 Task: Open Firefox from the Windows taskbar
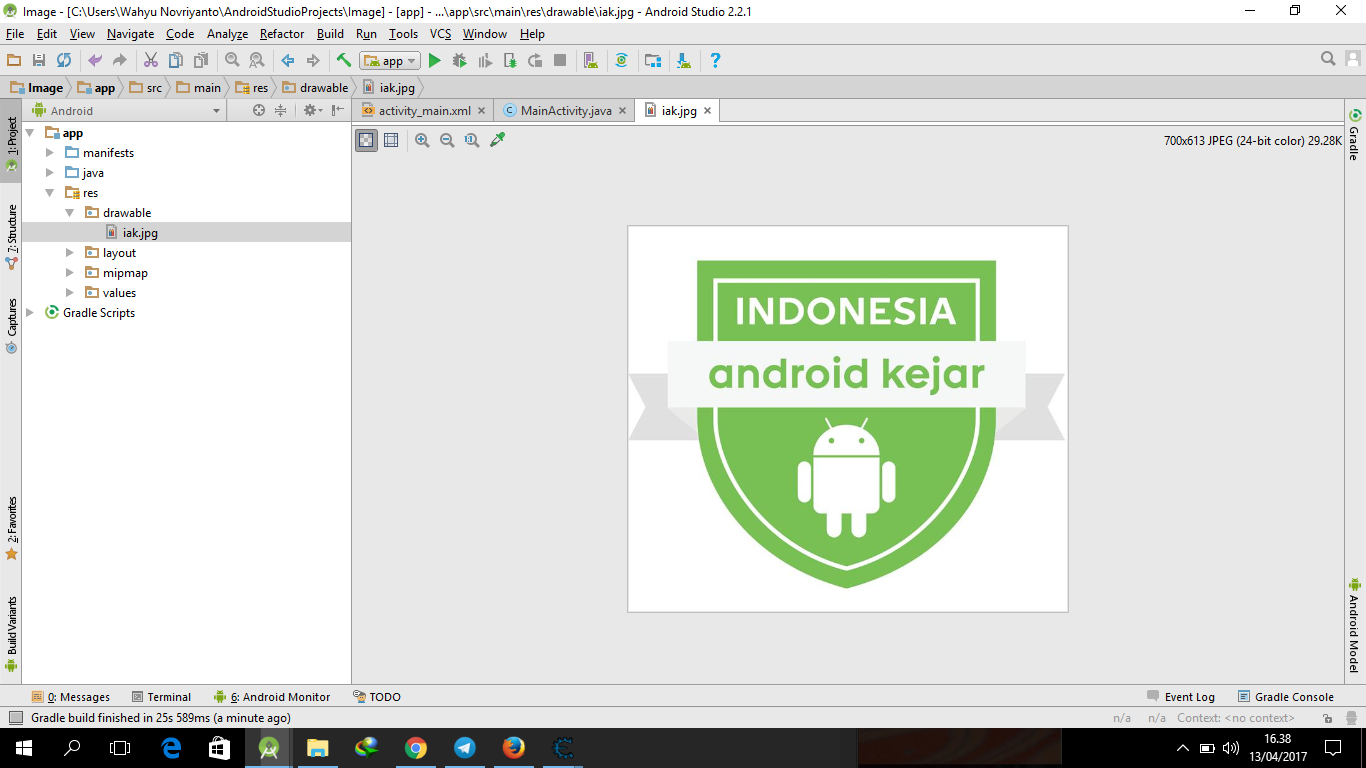pos(514,747)
